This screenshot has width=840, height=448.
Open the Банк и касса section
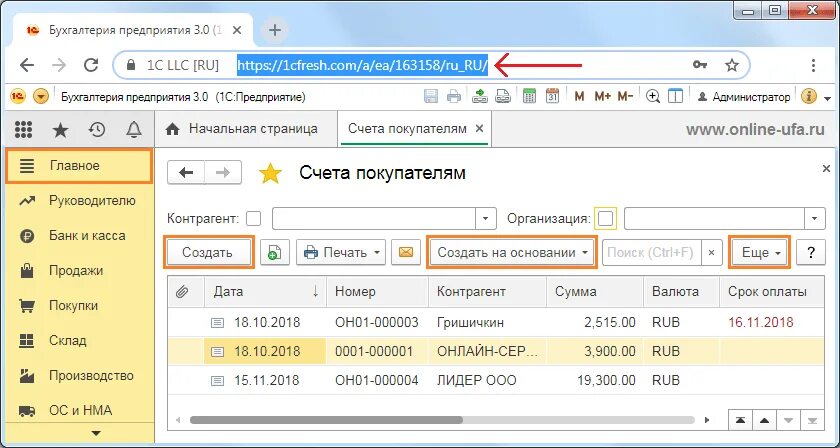[x=79, y=236]
